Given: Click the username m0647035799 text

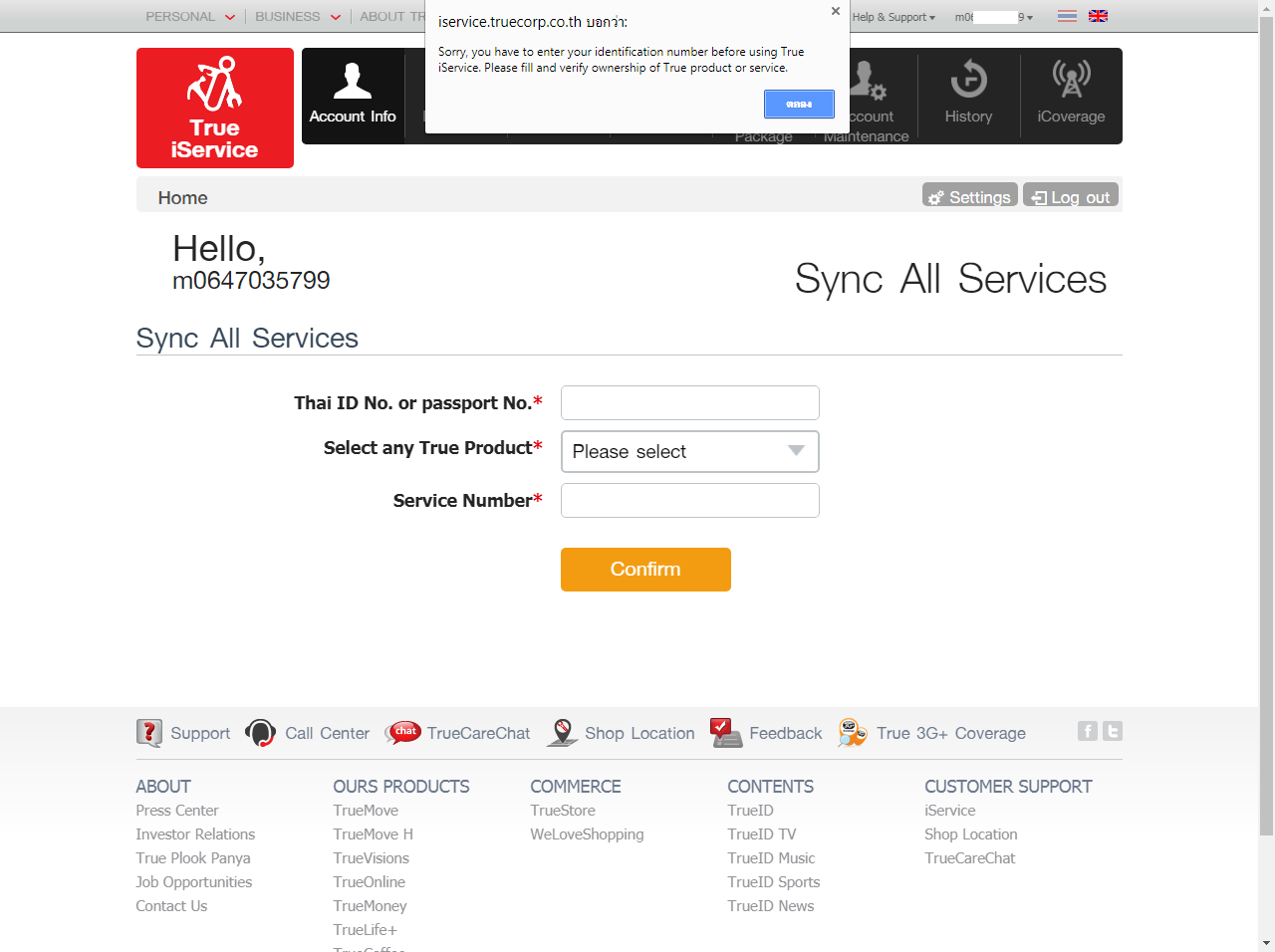Looking at the screenshot, I should pyautogui.click(x=251, y=281).
